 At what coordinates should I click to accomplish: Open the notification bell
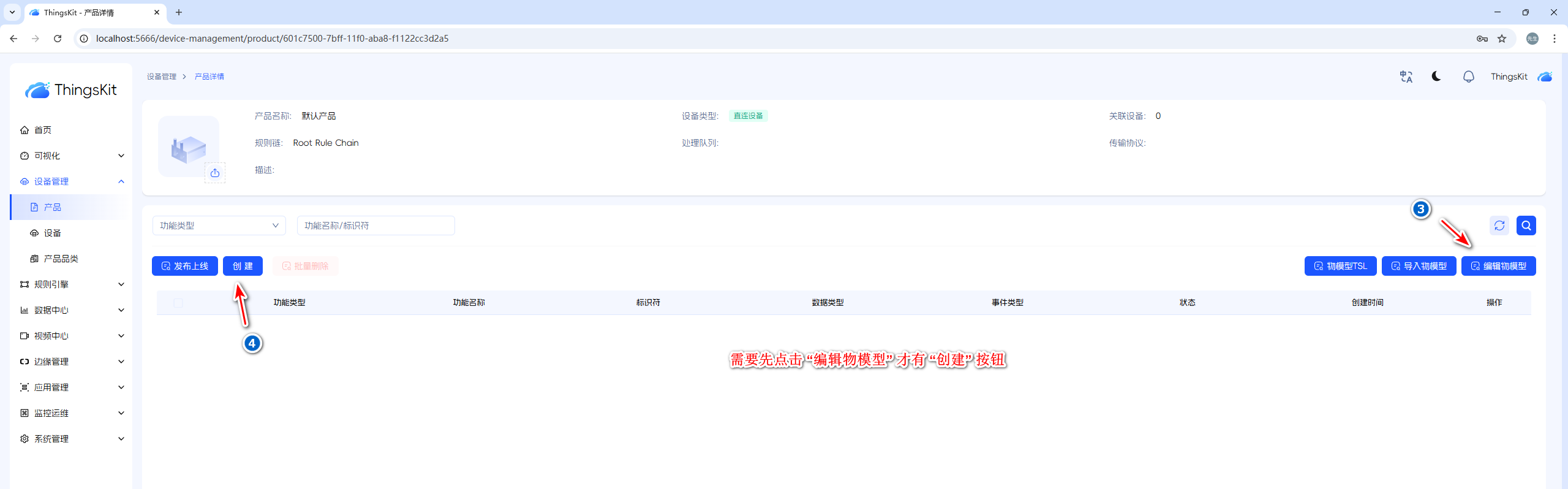pos(1468,77)
